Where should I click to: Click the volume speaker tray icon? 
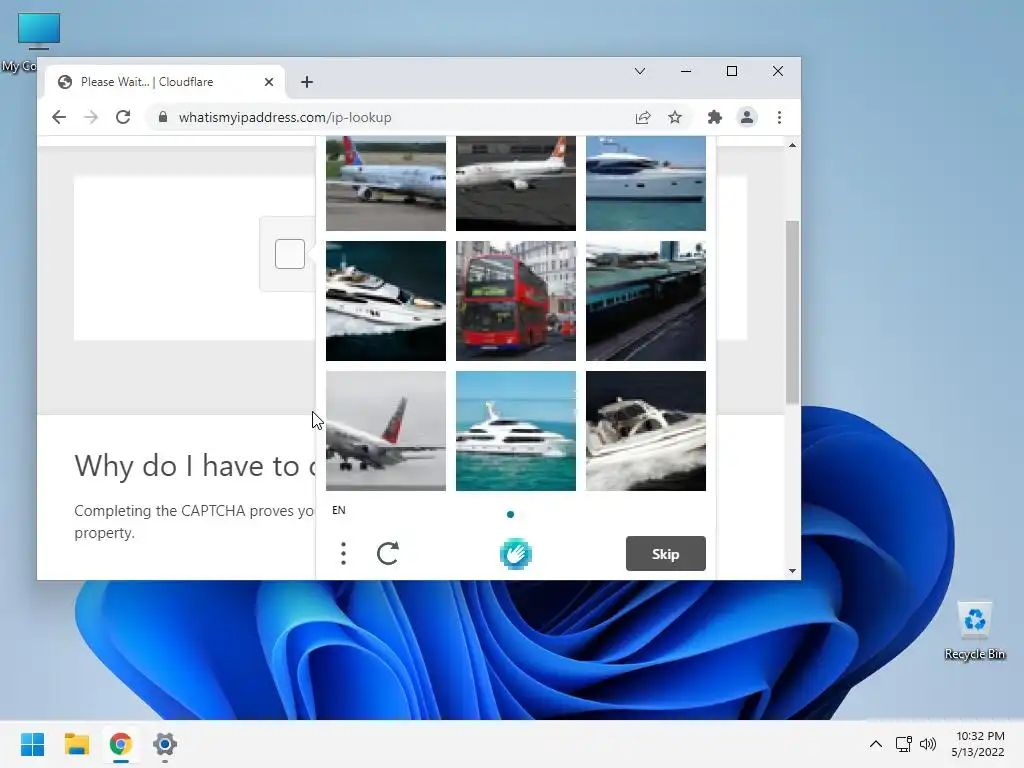point(928,744)
